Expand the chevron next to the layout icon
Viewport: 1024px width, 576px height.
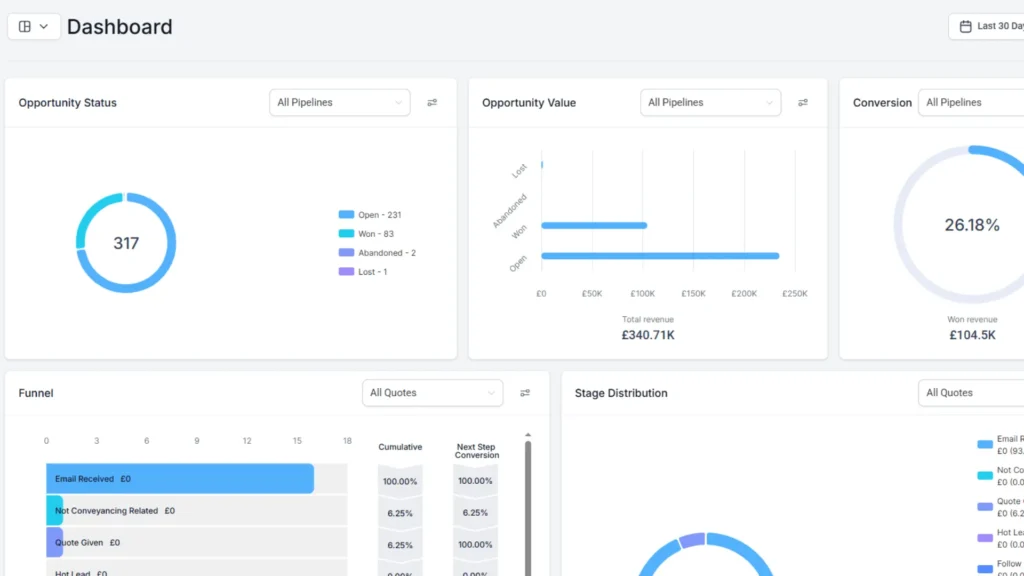click(42, 26)
